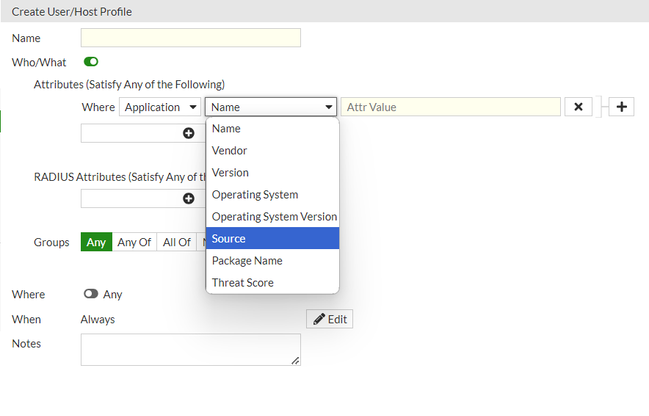Select the Any groups option
The width and height of the screenshot is (649, 416).
pos(96,242)
